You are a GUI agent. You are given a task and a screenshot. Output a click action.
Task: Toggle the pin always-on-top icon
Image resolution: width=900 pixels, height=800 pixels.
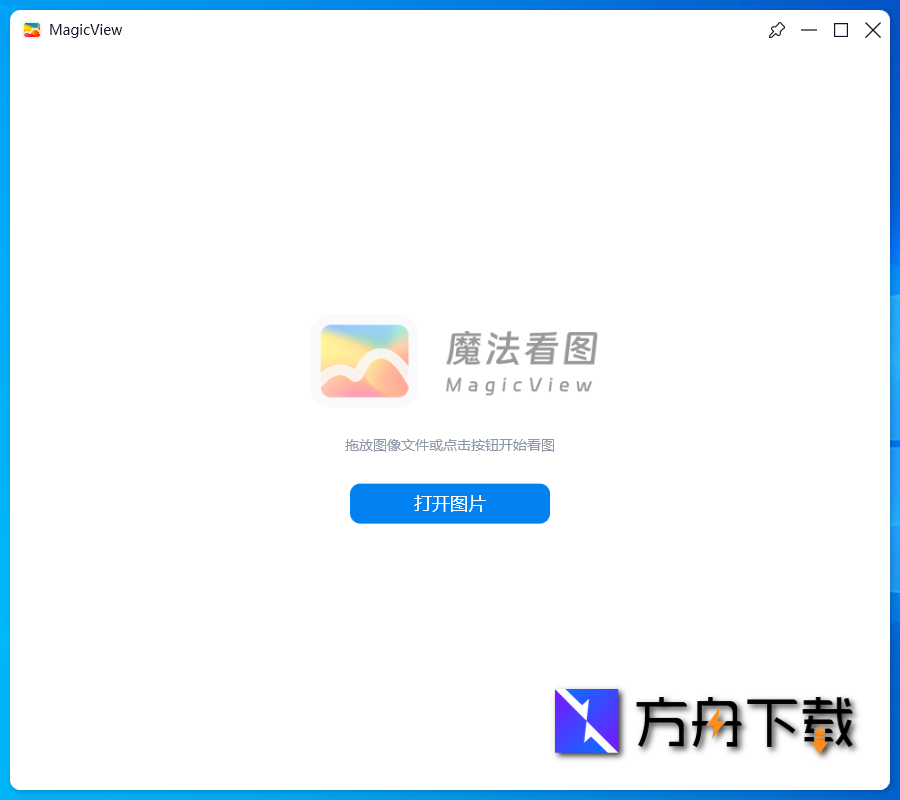(776, 30)
